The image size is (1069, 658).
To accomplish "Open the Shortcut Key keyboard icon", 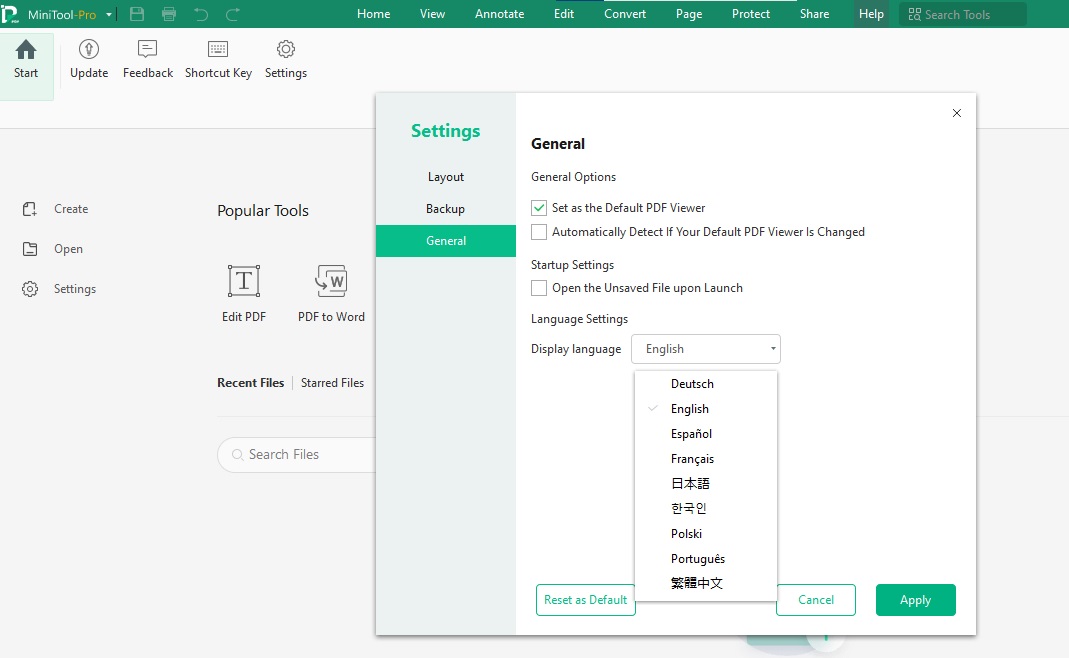I will point(218,50).
